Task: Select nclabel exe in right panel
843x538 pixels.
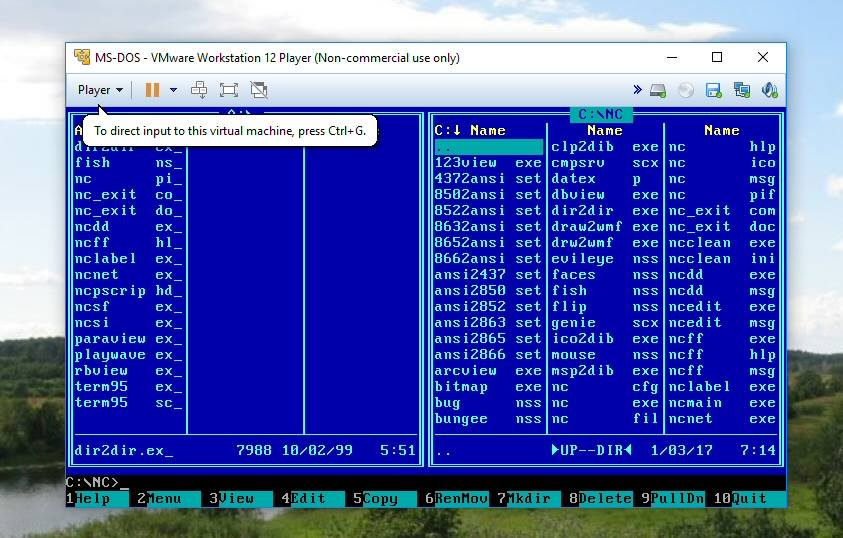Action: coord(722,387)
